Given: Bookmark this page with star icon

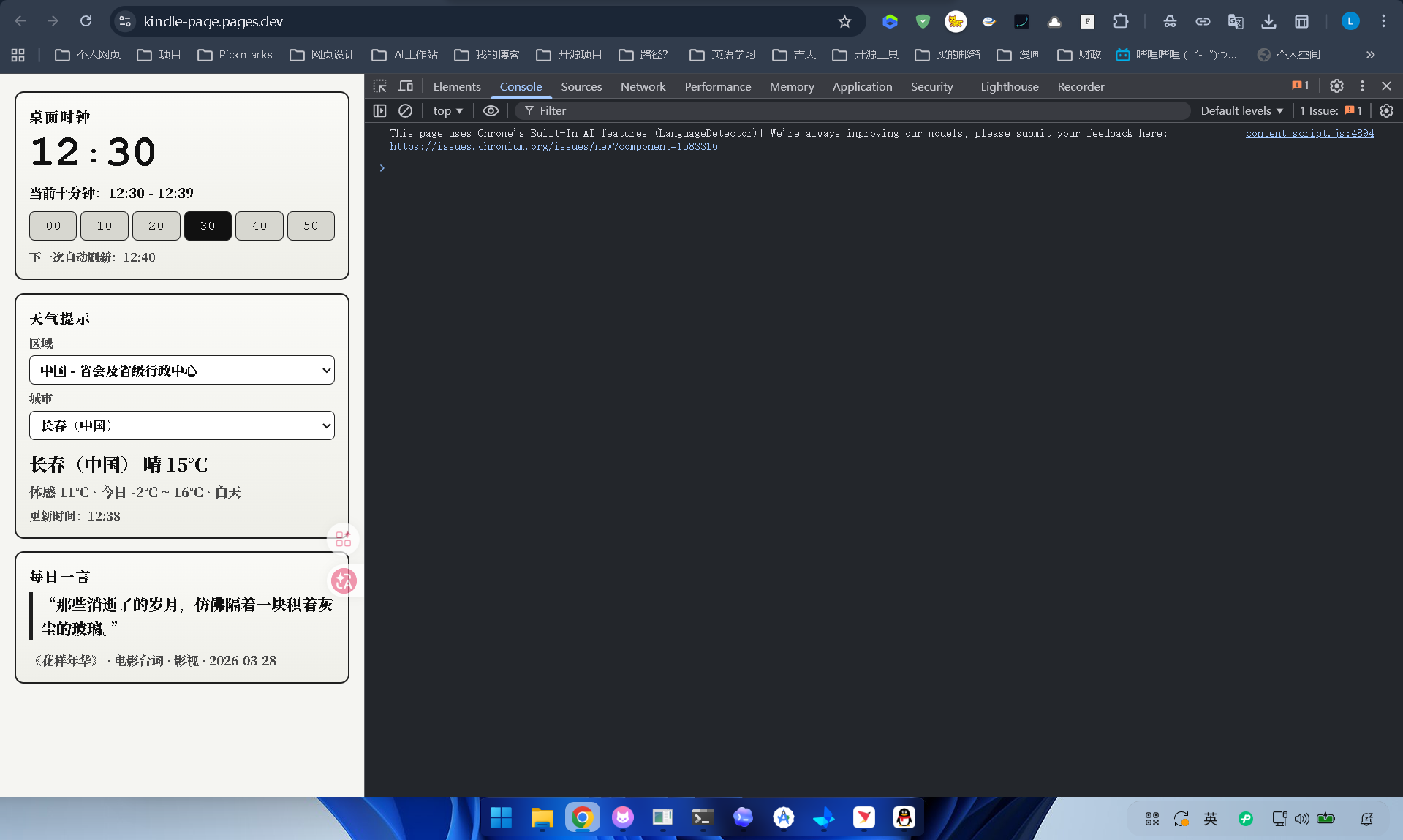Looking at the screenshot, I should (x=844, y=21).
